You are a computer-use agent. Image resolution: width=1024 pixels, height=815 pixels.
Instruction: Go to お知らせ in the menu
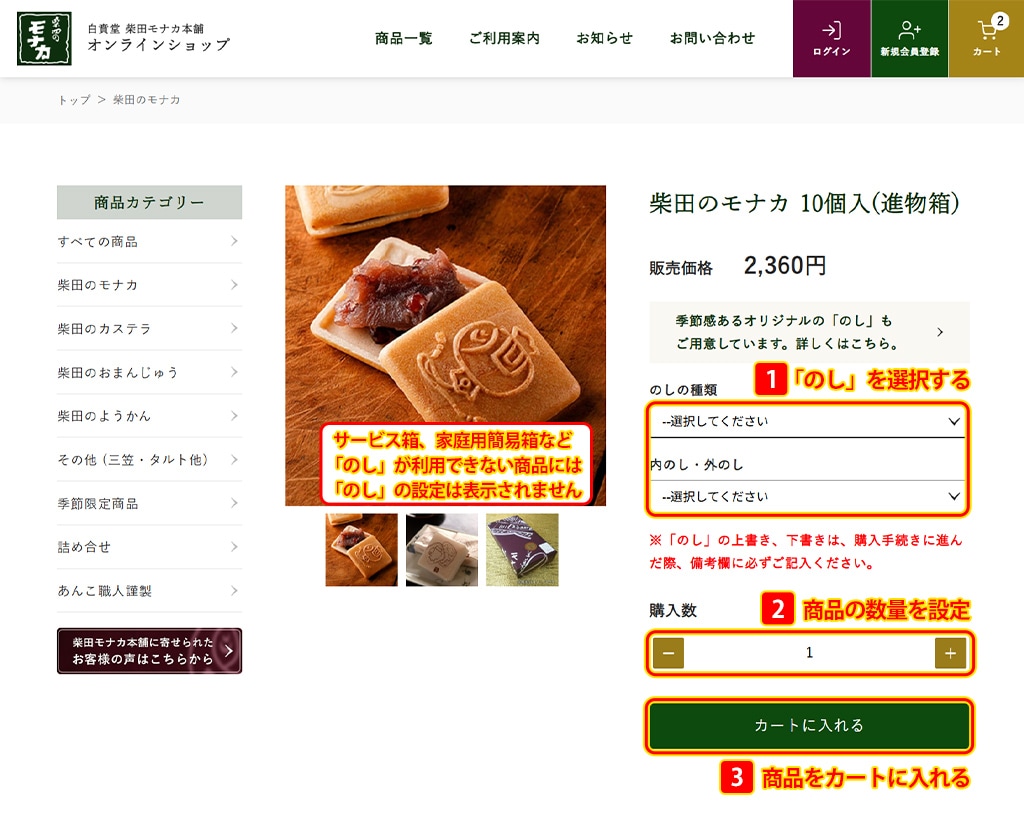coord(604,39)
